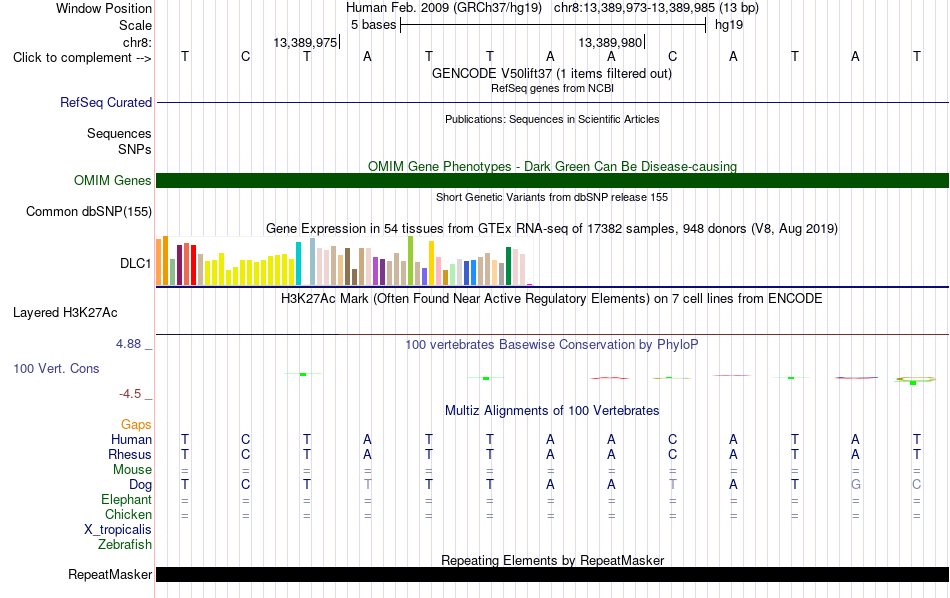Click the black RepeatMasker bar
This screenshot has height=598, width=950.
click(552, 574)
